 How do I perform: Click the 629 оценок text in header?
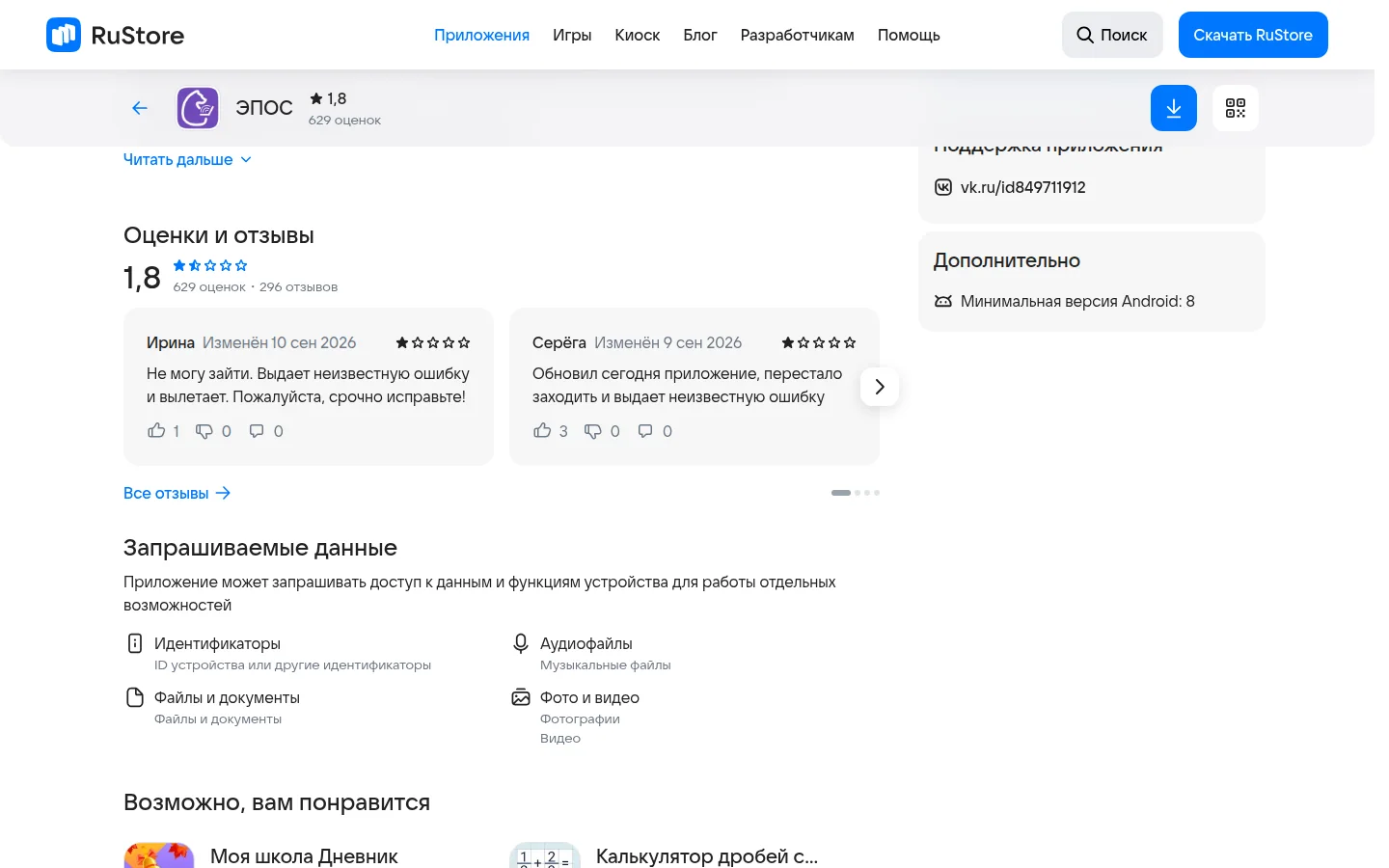(x=344, y=121)
